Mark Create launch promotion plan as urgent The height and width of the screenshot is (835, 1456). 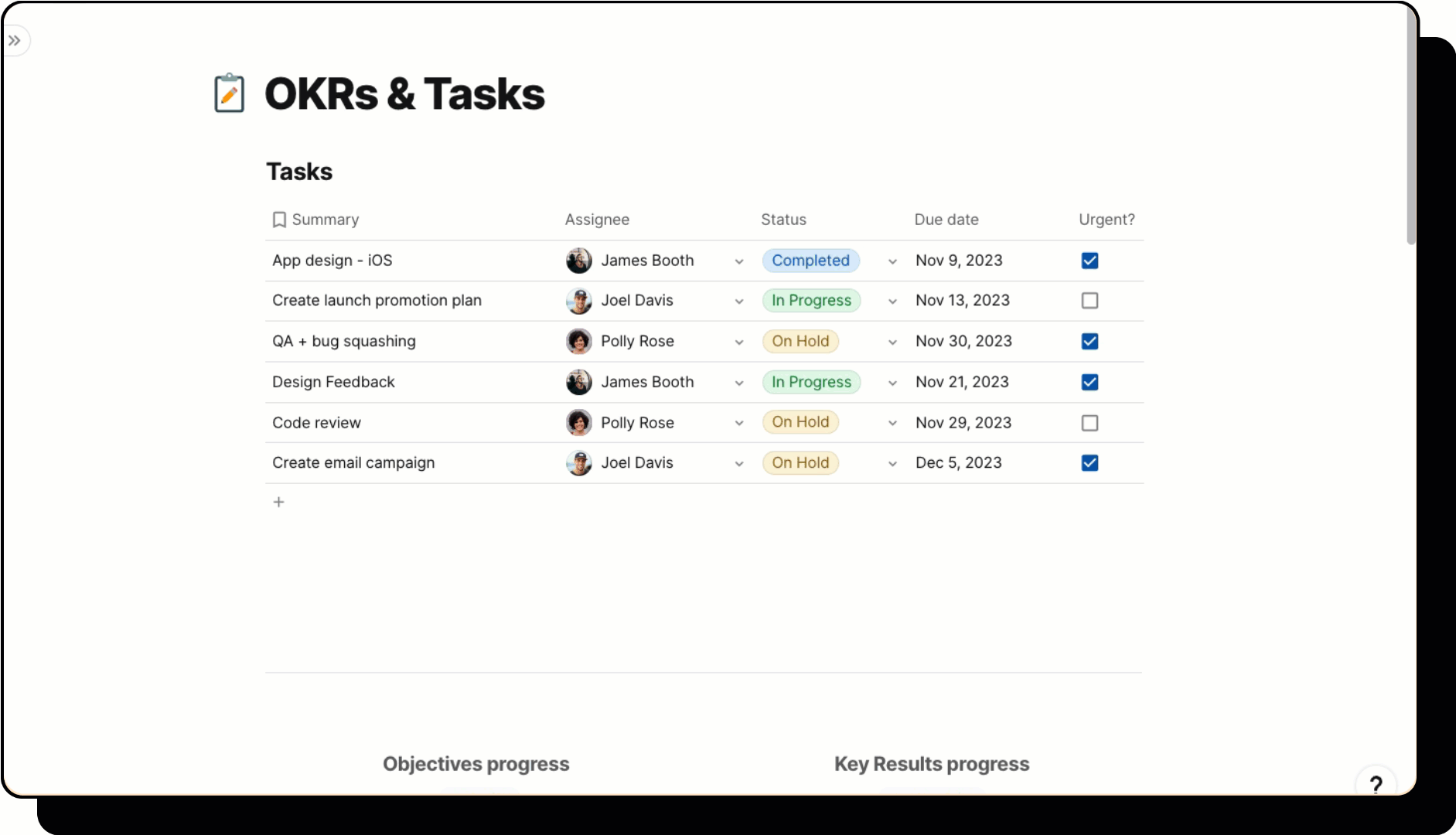tap(1089, 301)
